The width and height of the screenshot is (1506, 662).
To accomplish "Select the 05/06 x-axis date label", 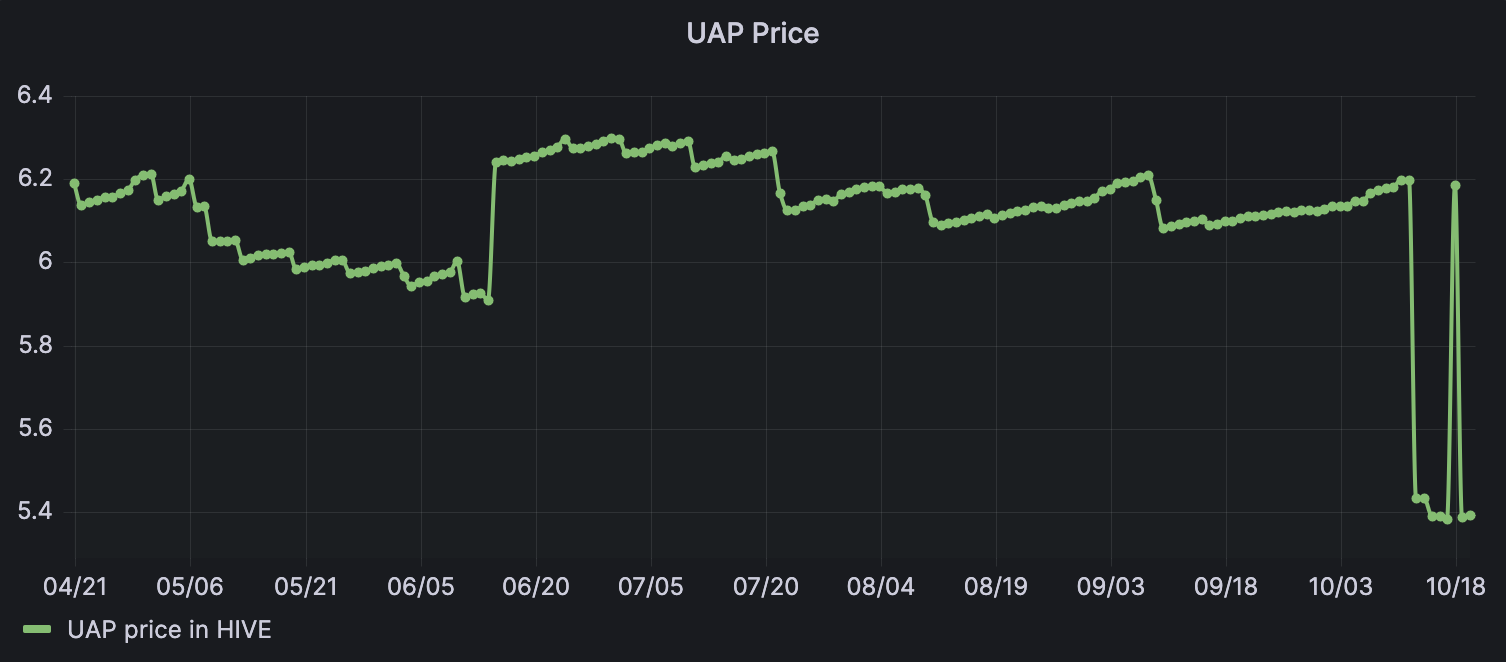I will click(190, 585).
